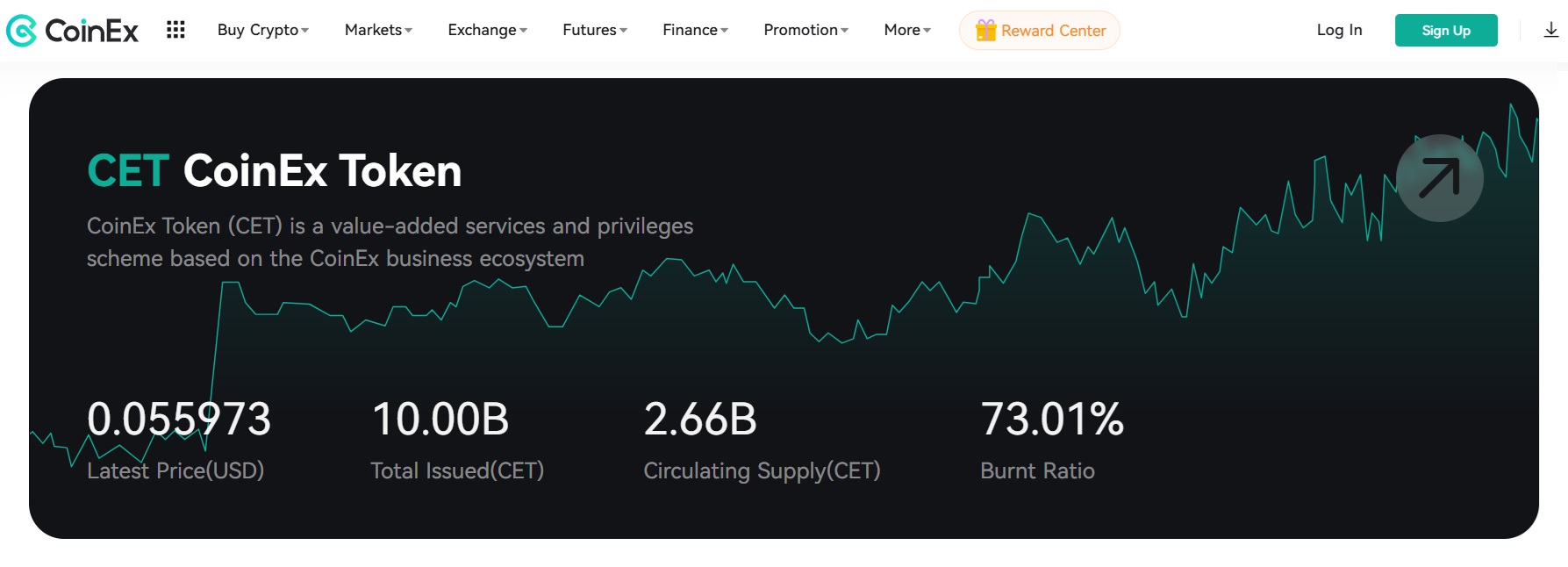Expand the Promotion menu
Screen dimensions: 1568x567
click(x=806, y=30)
